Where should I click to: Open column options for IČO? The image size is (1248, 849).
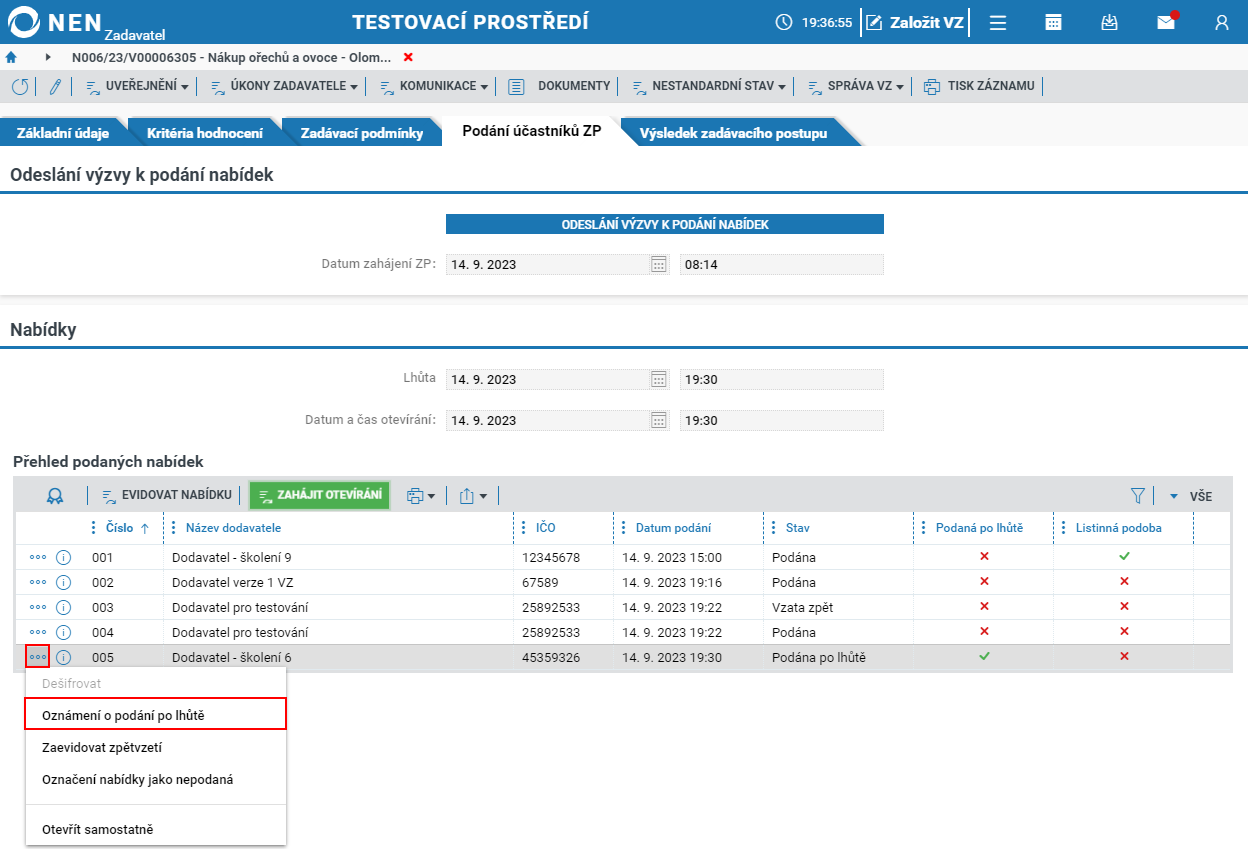click(524, 528)
